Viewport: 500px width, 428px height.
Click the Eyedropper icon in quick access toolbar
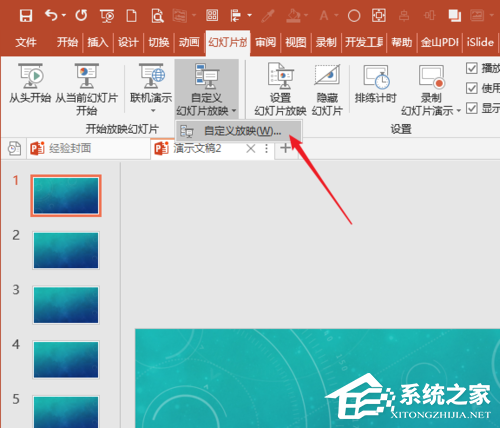pos(268,16)
